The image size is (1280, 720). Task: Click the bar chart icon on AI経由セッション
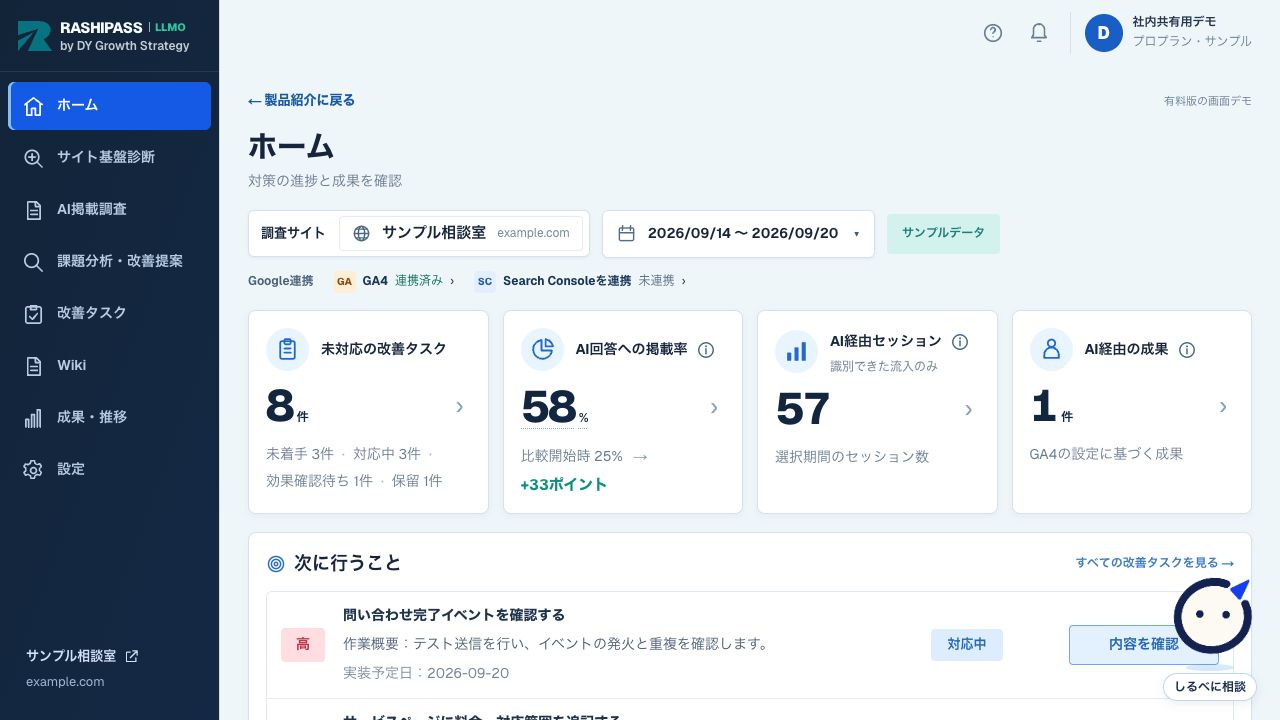tap(797, 351)
